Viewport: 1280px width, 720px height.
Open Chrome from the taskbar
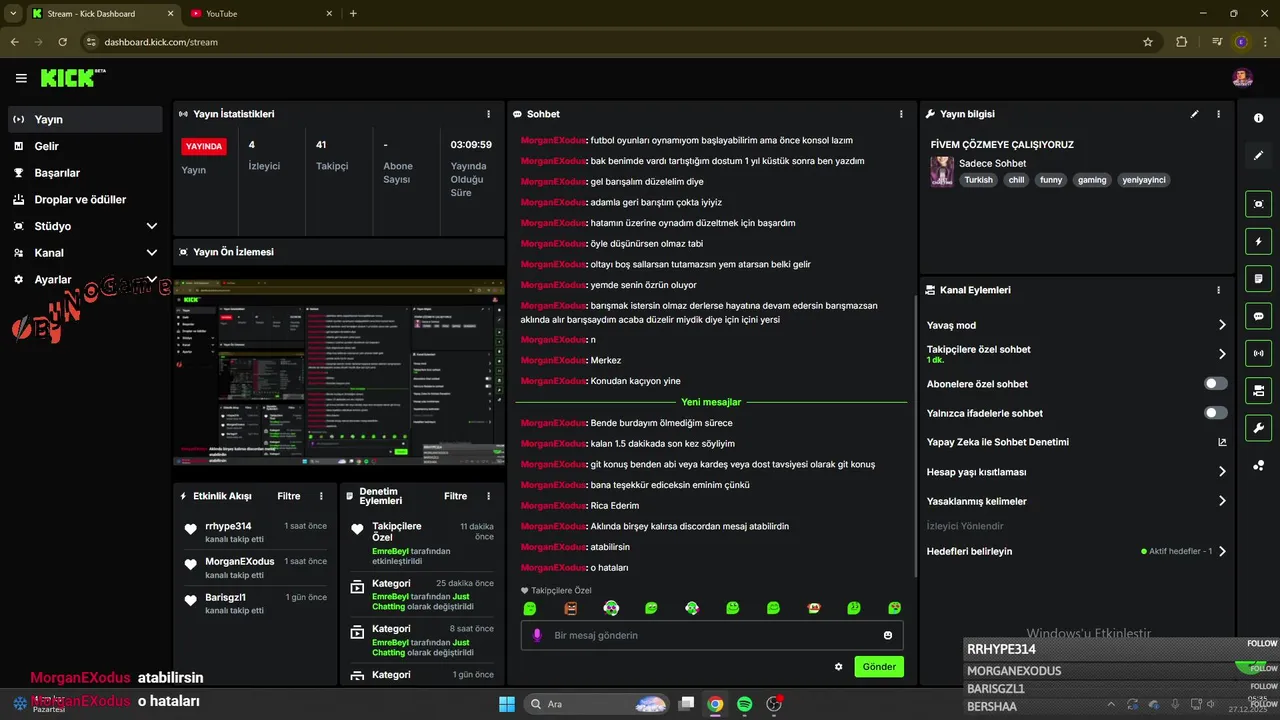pyautogui.click(x=715, y=704)
